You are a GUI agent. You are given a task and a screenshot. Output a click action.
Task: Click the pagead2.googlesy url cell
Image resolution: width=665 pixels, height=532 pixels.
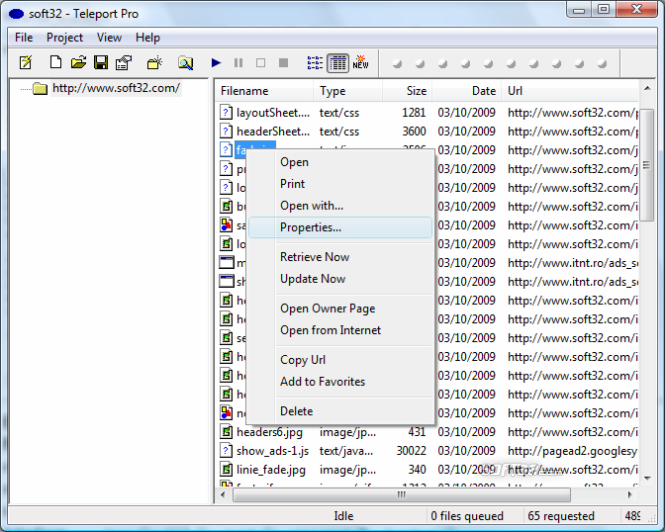tap(573, 451)
